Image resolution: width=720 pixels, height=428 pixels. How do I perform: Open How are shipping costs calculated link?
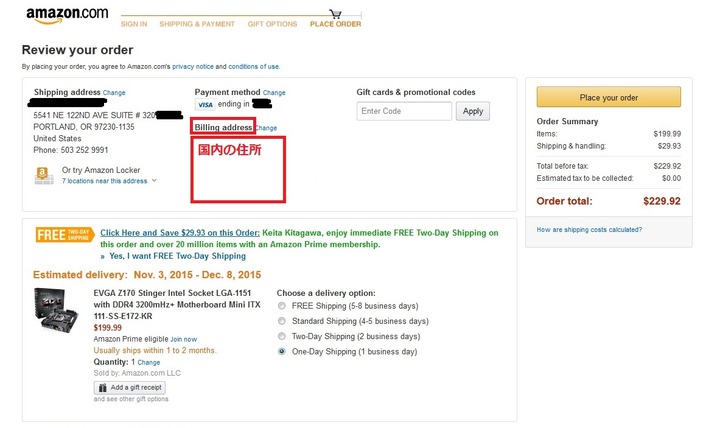coord(589,230)
